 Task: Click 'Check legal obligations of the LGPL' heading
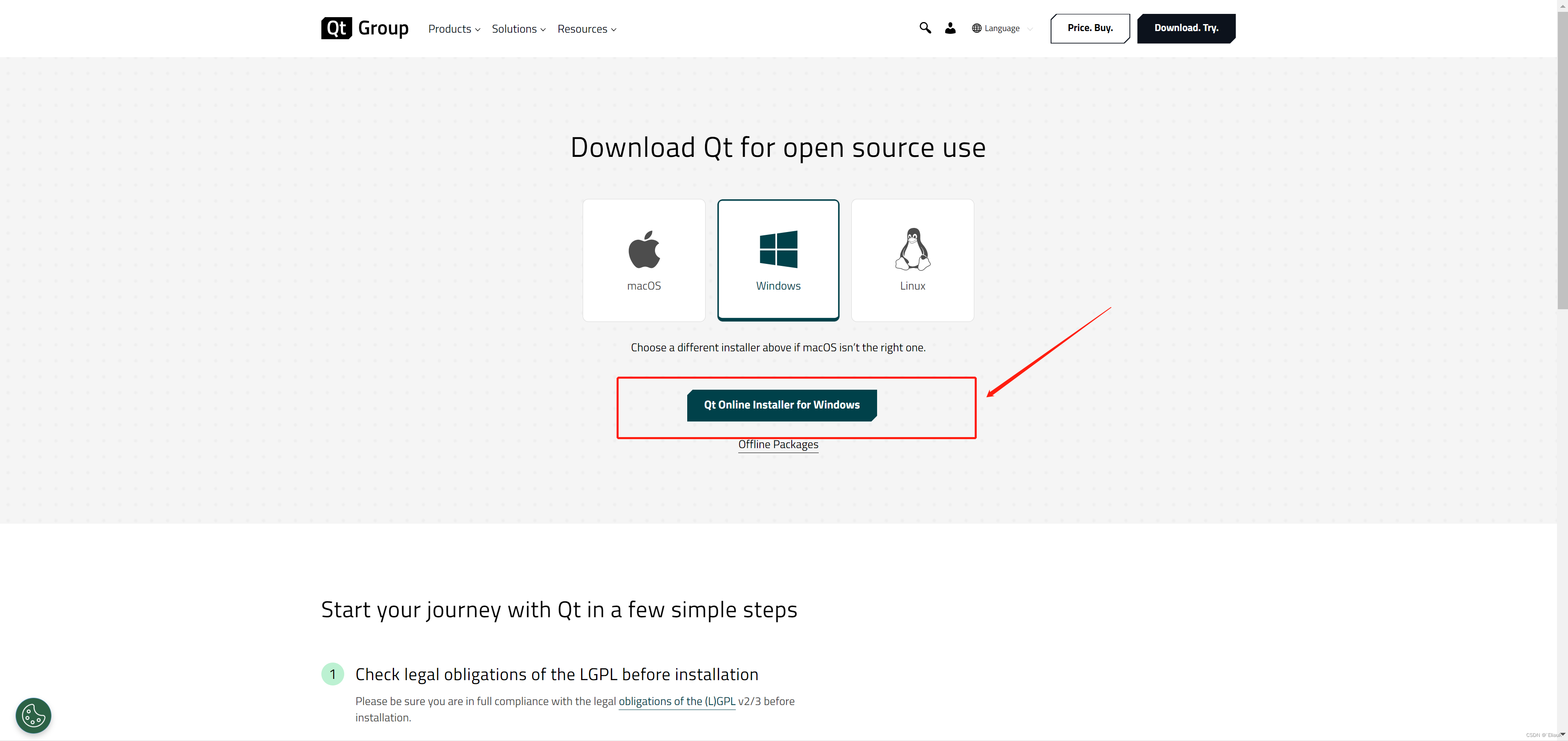pyautogui.click(x=556, y=675)
